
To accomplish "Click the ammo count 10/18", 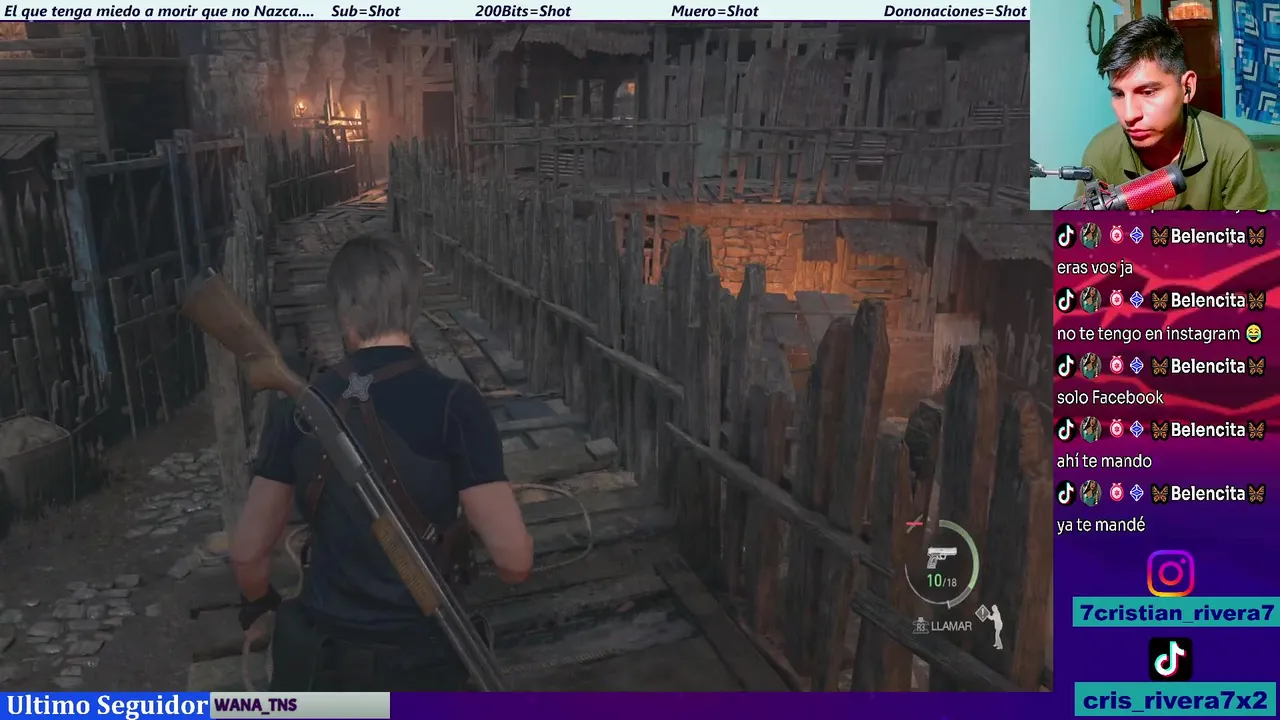I will pyautogui.click(x=941, y=581).
